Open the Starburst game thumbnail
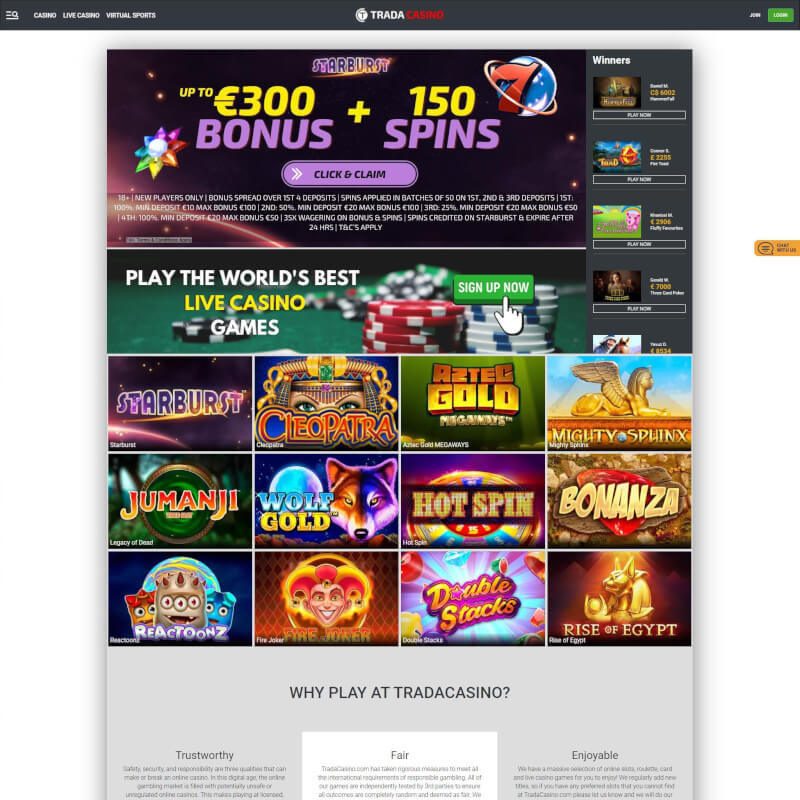The width and height of the screenshot is (800, 800). point(180,403)
